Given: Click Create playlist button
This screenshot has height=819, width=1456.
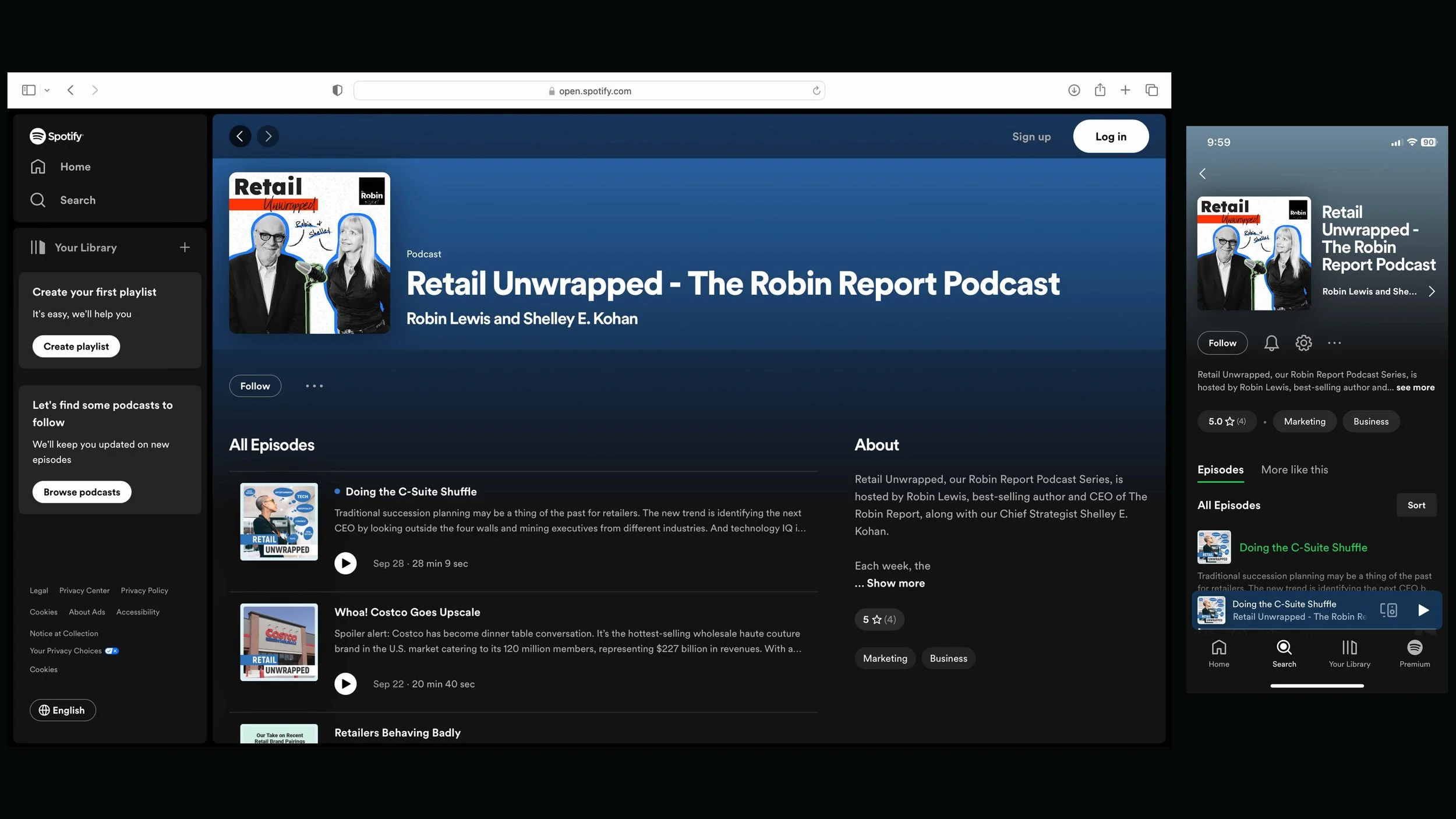Looking at the screenshot, I should pyautogui.click(x=76, y=347).
